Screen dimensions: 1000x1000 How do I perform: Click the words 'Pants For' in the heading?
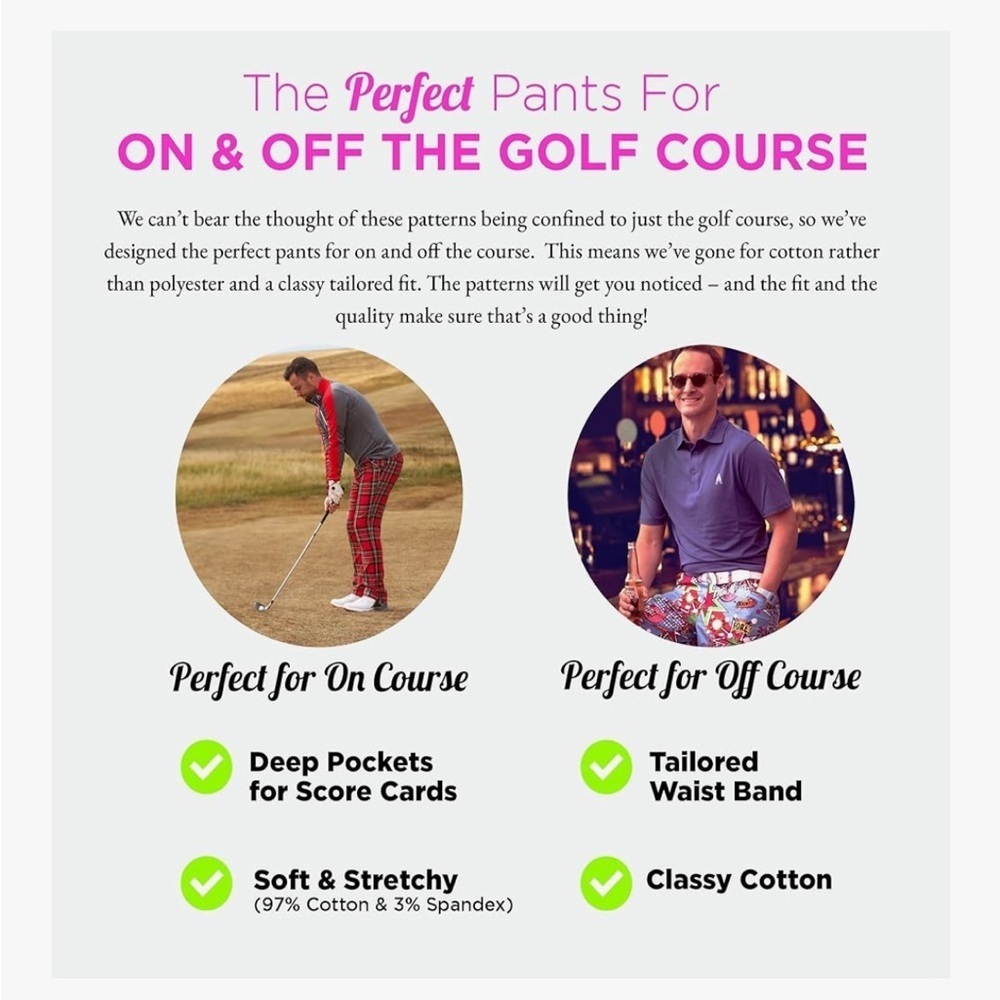pos(605,94)
